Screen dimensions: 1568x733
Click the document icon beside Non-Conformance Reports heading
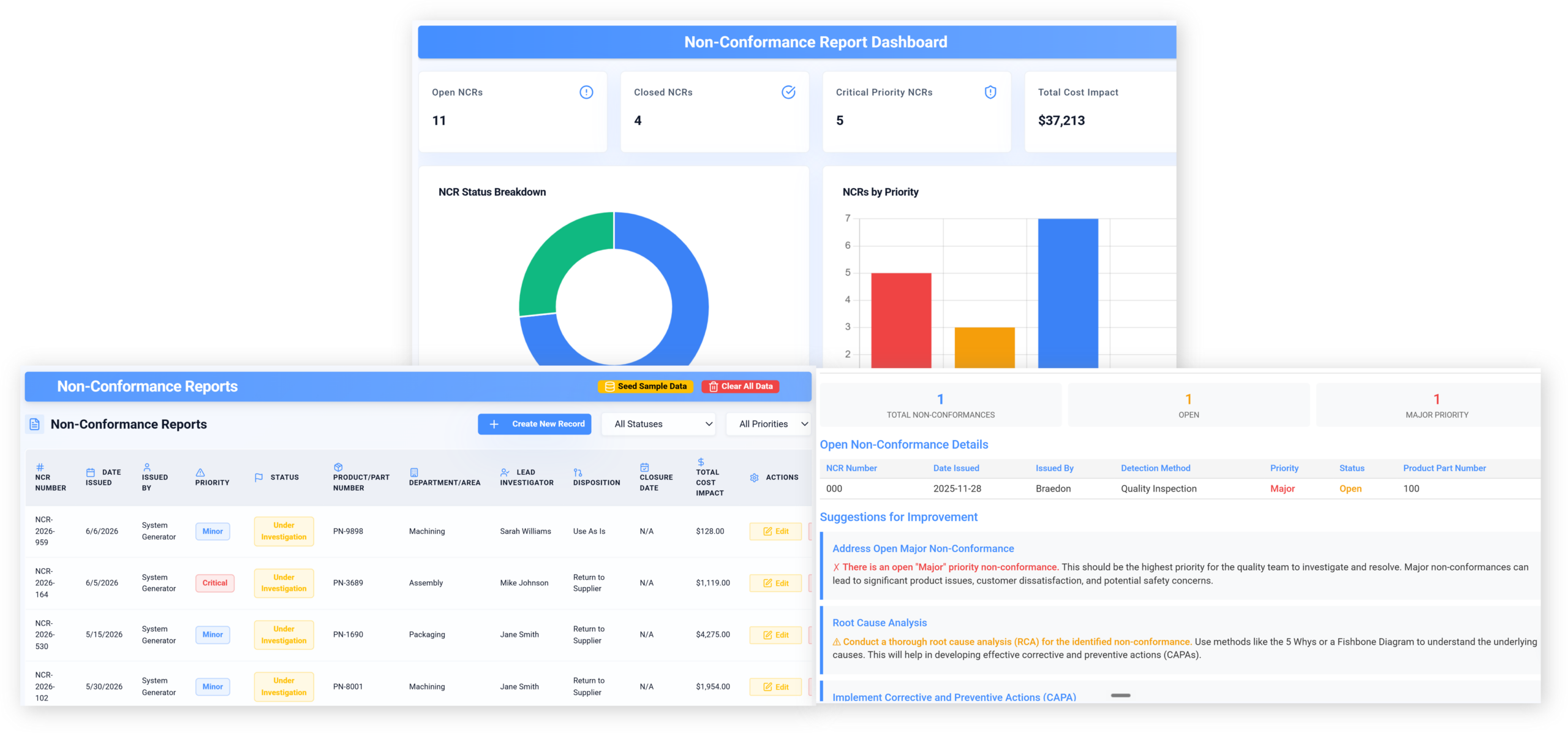(x=35, y=424)
